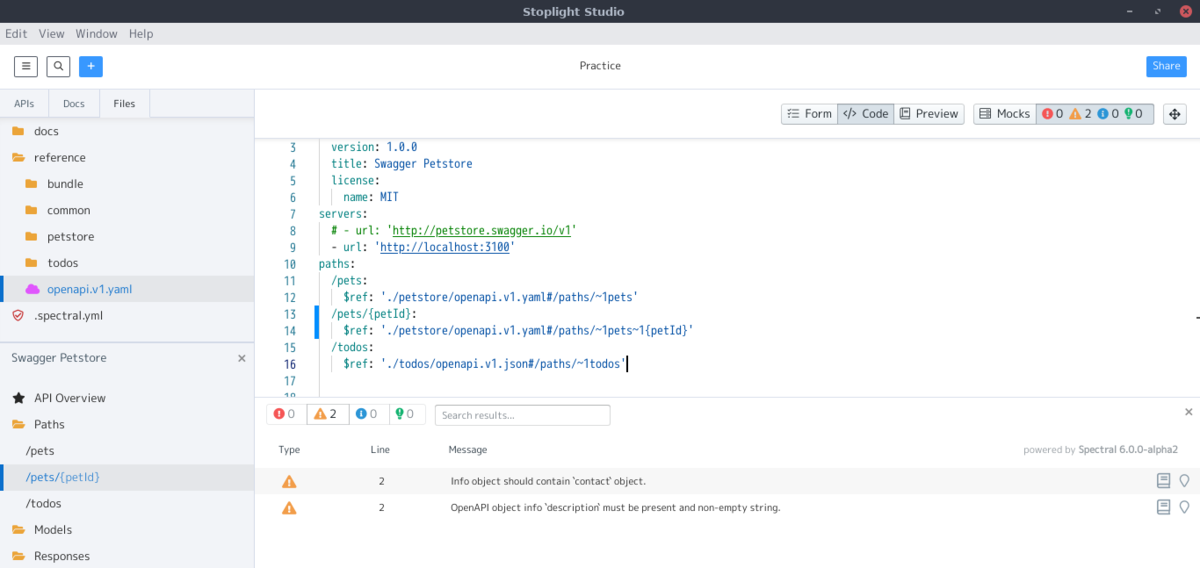
Task: Switch to the APIs tab
Action: click(24, 103)
